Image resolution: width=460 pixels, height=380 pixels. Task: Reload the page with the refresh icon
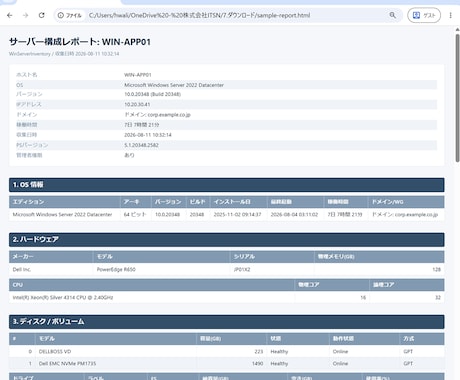point(42,15)
